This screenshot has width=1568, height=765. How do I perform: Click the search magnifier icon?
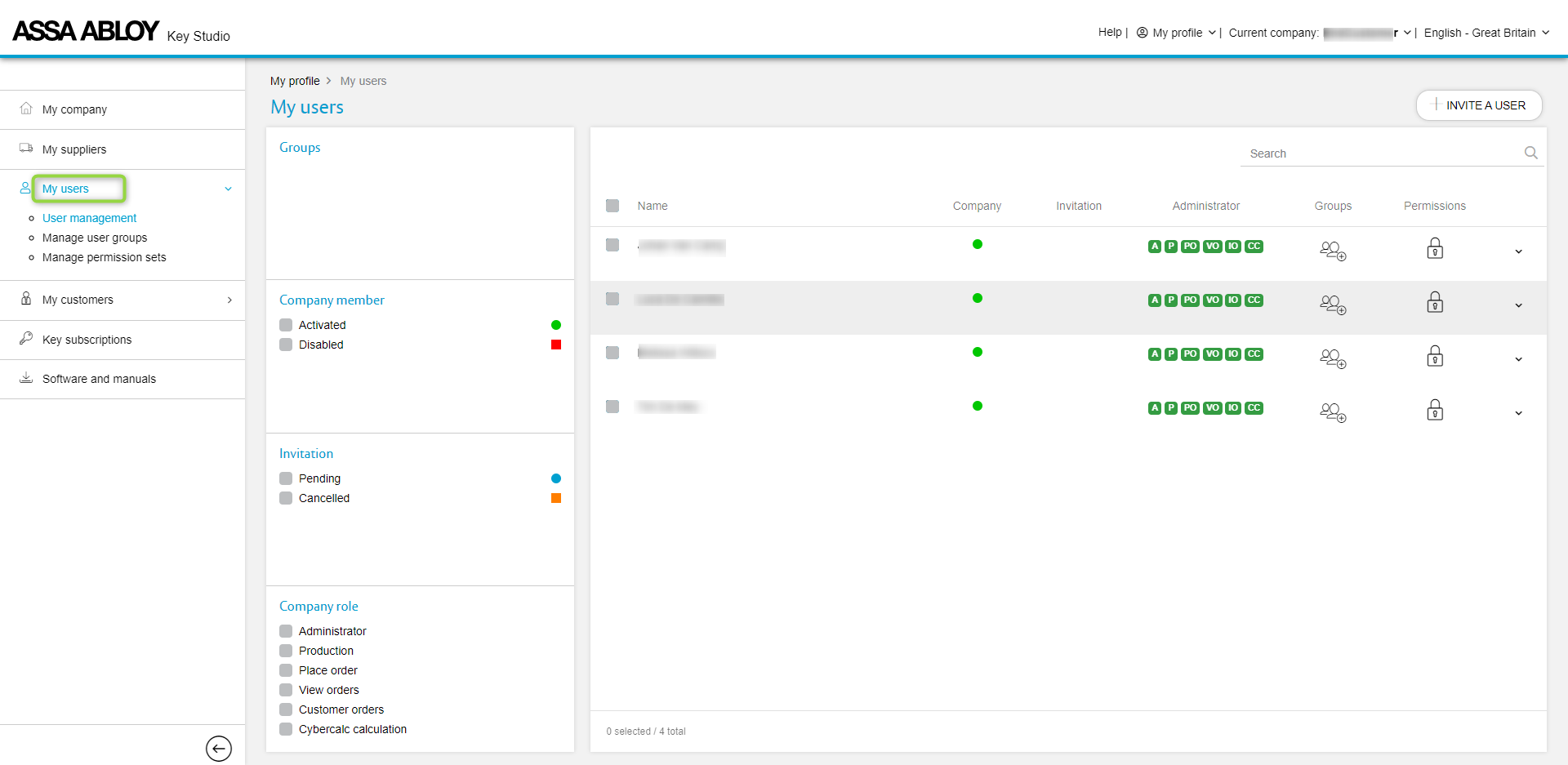[x=1530, y=153]
